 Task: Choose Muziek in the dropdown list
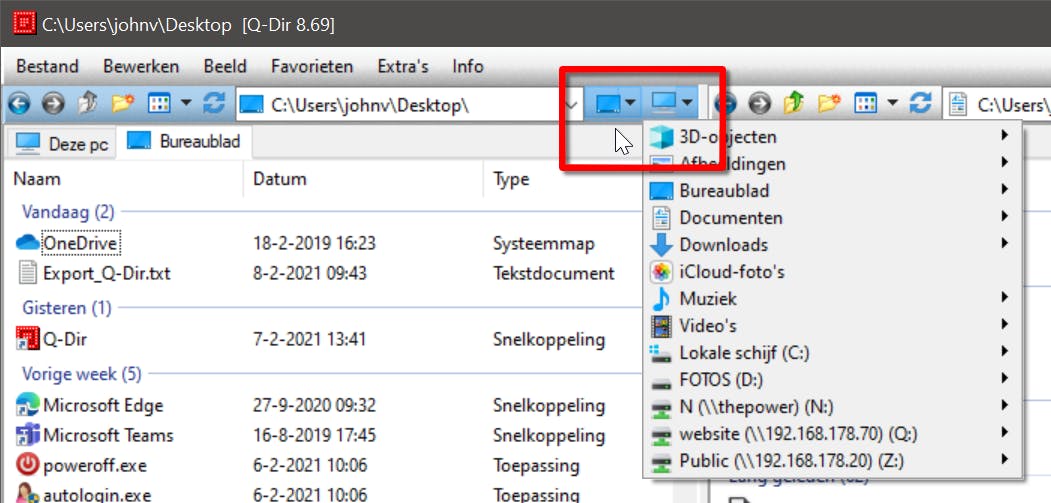coord(832,298)
